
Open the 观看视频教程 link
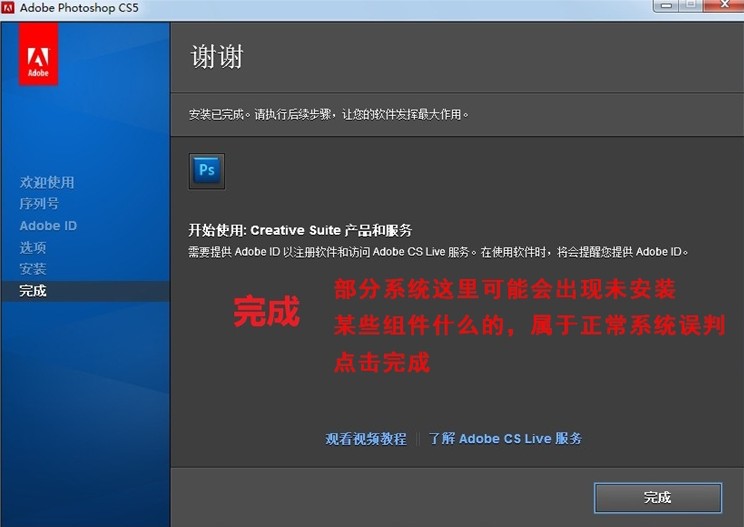pyautogui.click(x=366, y=439)
